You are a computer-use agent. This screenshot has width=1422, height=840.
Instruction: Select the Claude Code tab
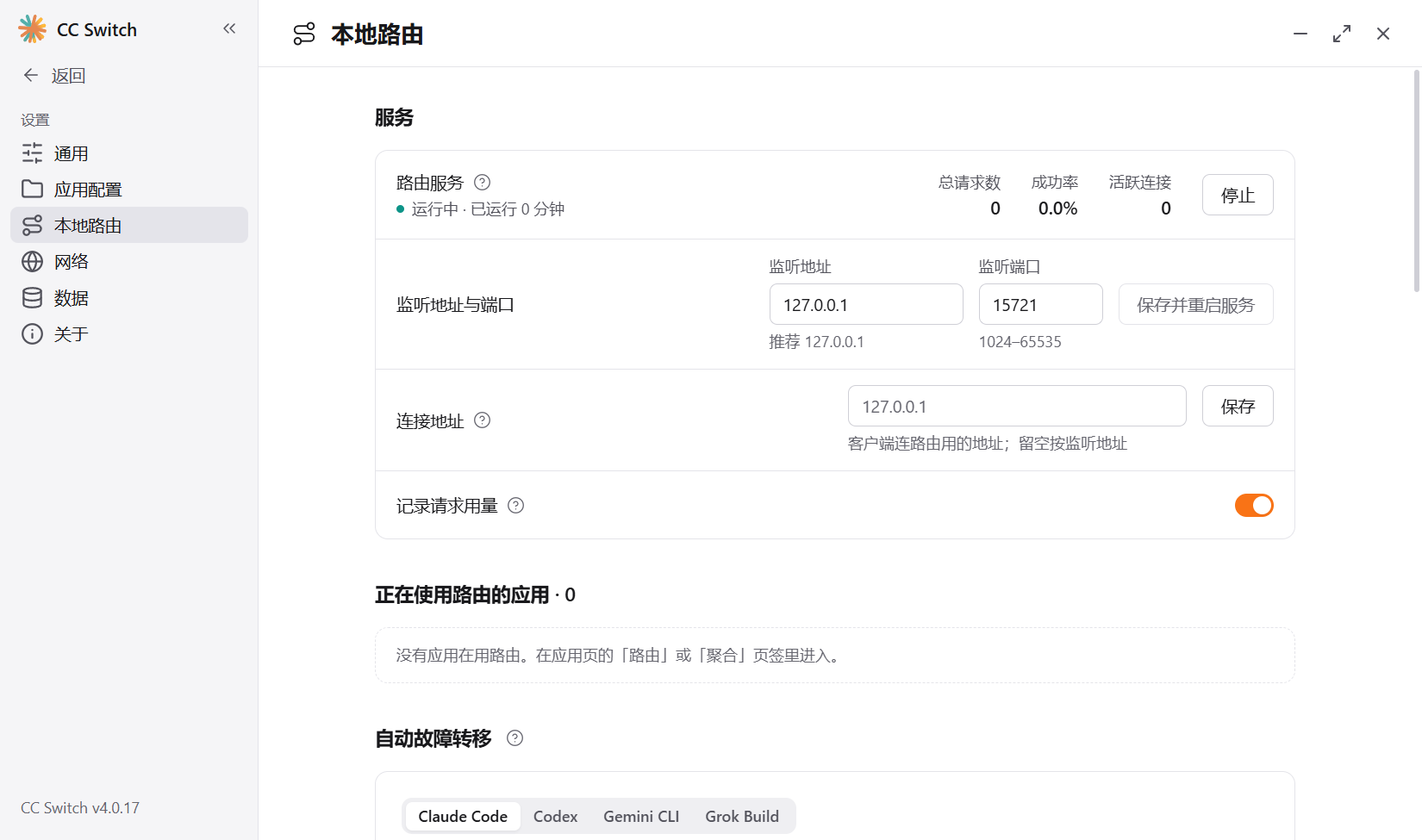(463, 816)
